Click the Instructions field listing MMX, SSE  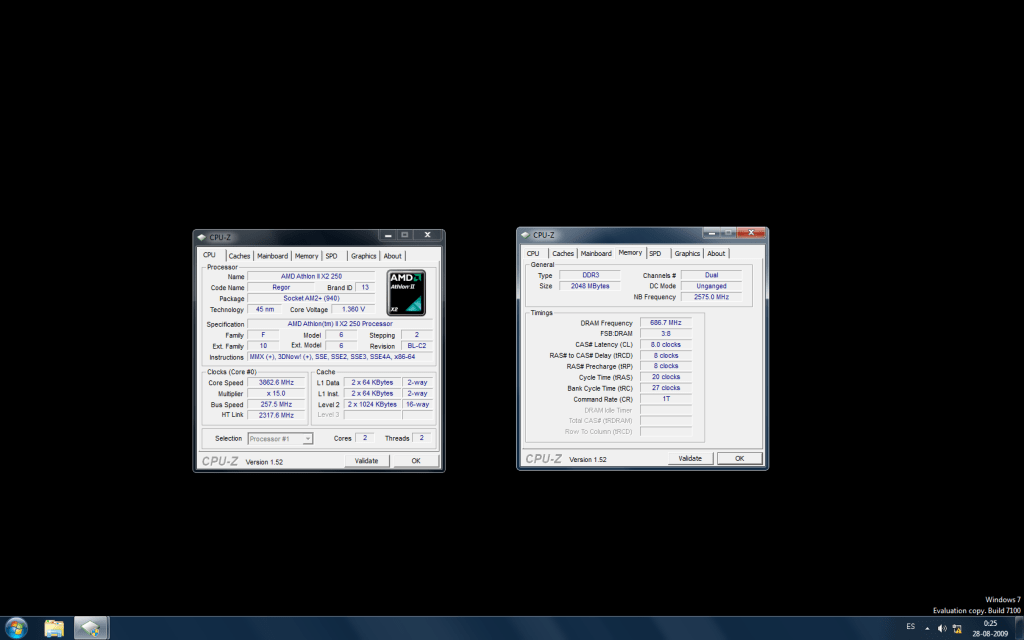coord(340,357)
